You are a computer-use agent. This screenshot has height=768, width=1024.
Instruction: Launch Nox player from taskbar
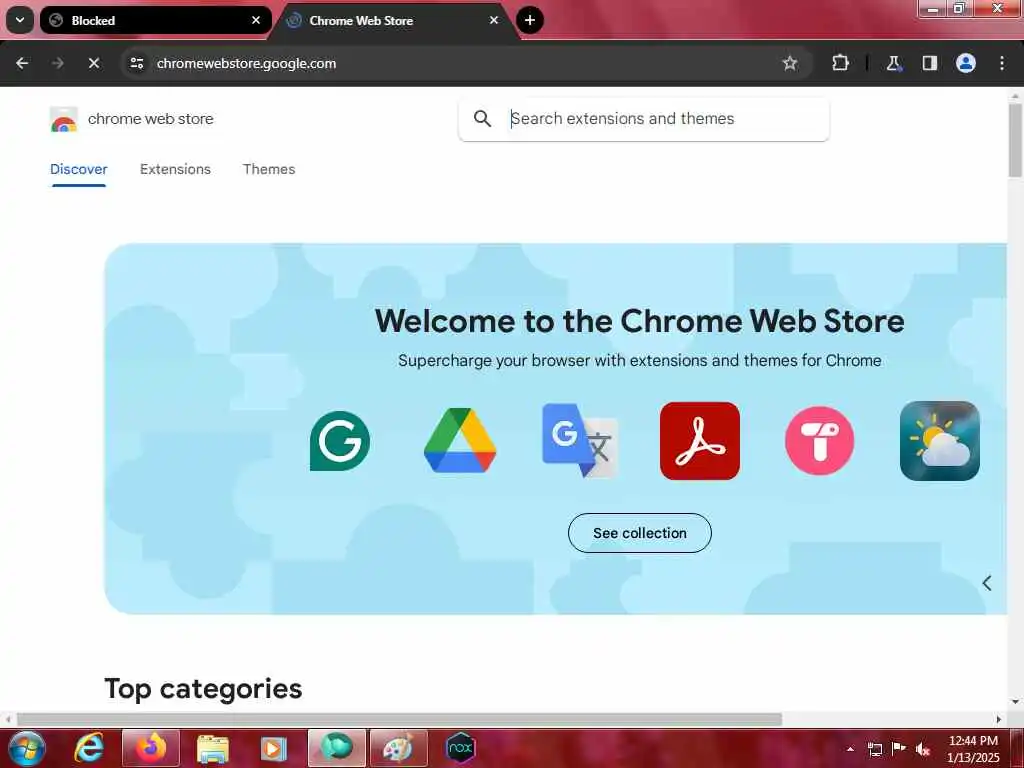[460, 748]
